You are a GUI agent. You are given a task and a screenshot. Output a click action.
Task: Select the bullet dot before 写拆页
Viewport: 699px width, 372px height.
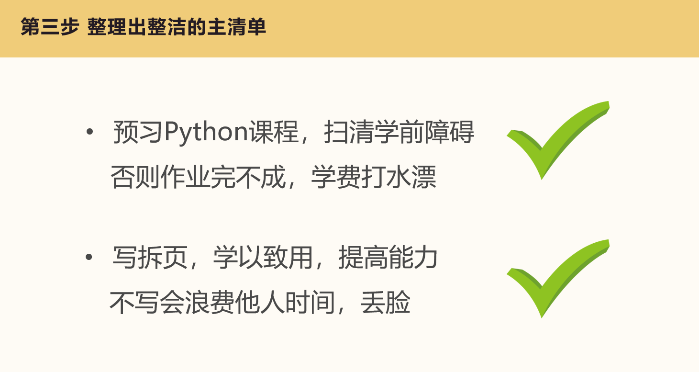click(90, 257)
